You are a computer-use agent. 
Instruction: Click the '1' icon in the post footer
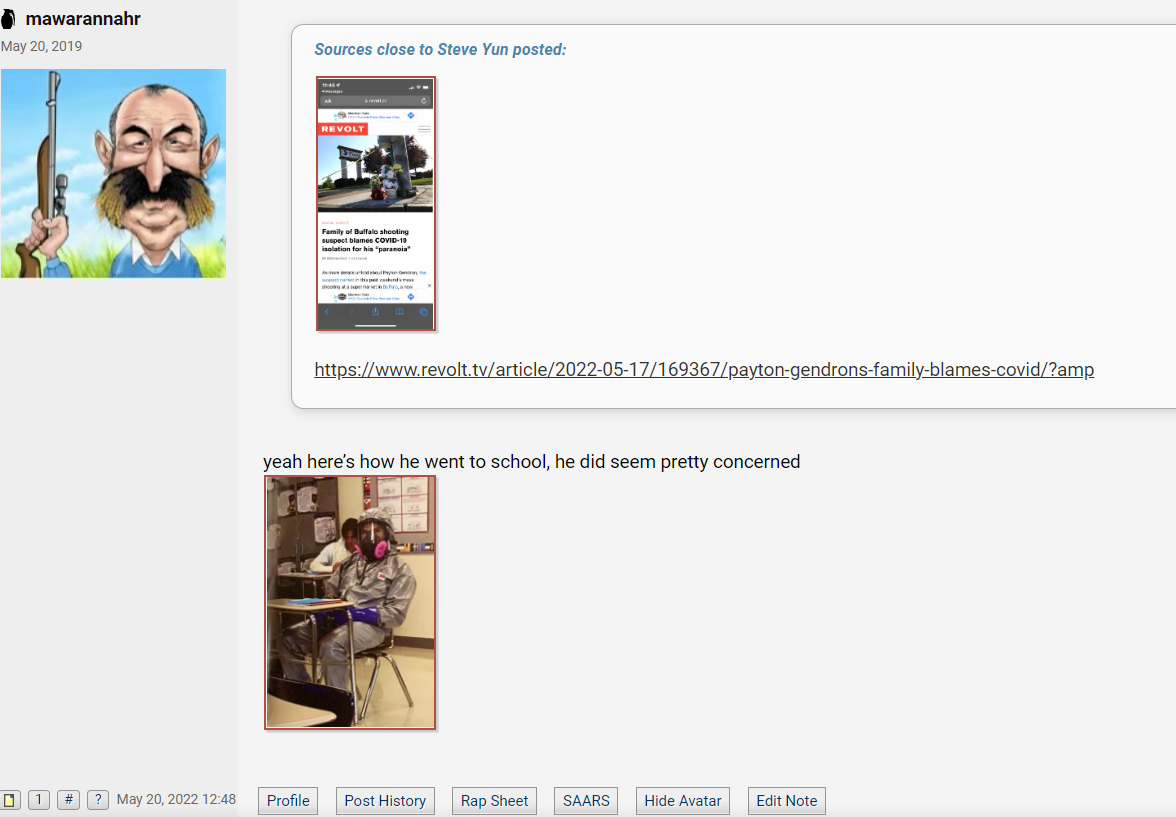pyautogui.click(x=39, y=800)
